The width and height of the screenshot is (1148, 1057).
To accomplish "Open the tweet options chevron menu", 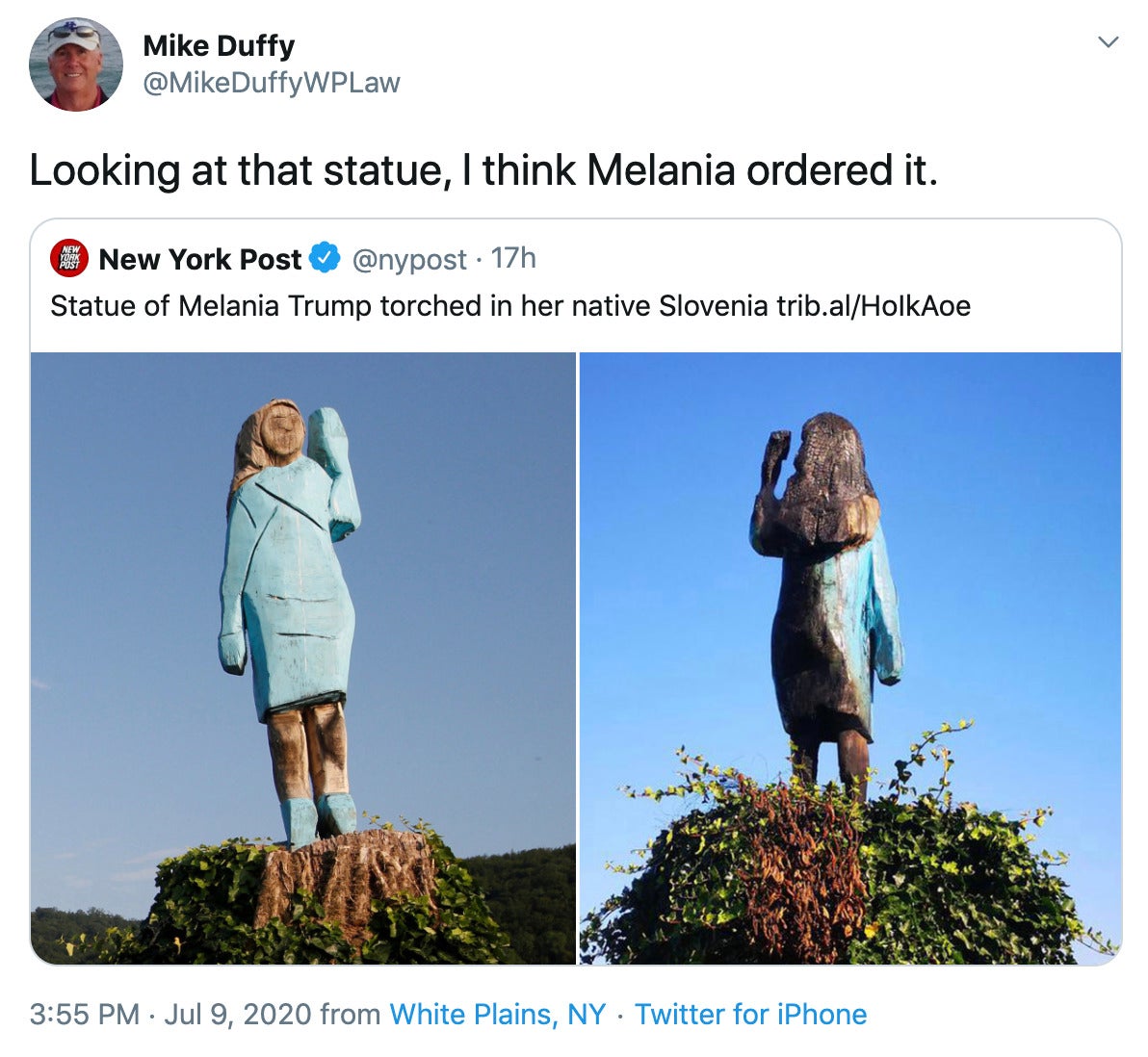I will coord(1109,41).
